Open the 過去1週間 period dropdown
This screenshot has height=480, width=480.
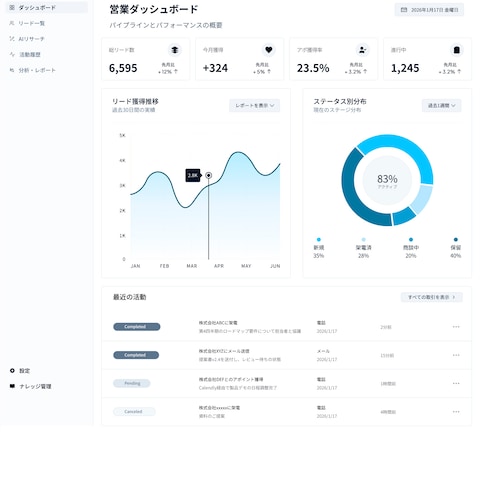pyautogui.click(x=442, y=105)
